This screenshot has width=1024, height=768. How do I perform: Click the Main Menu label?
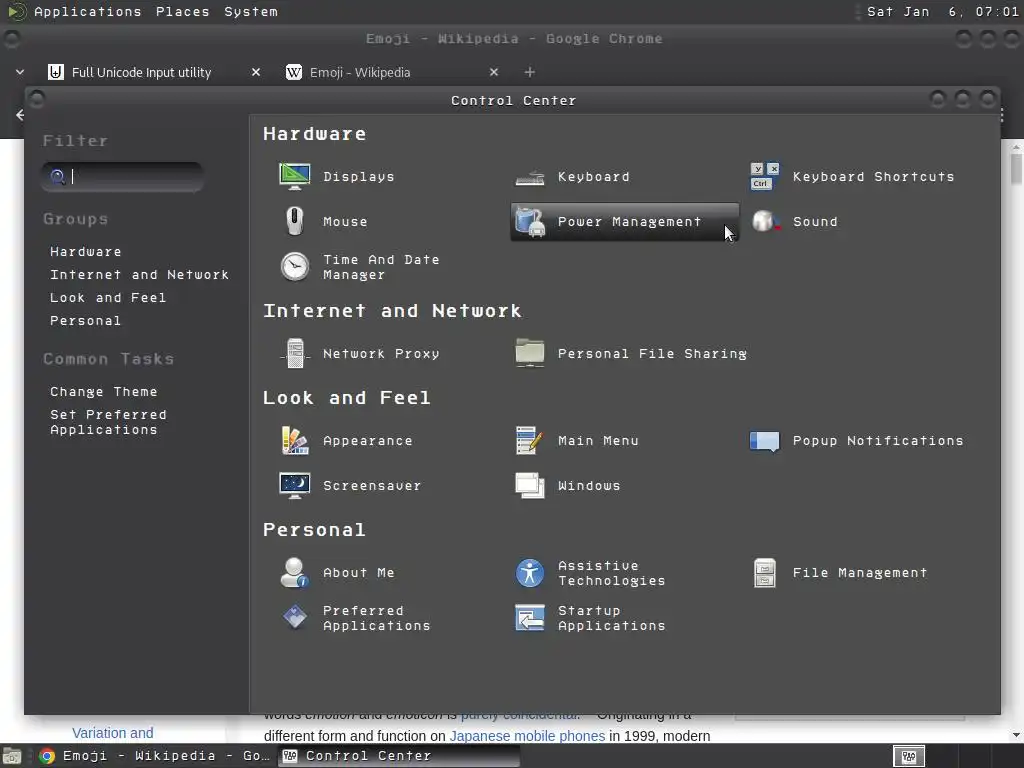click(598, 441)
